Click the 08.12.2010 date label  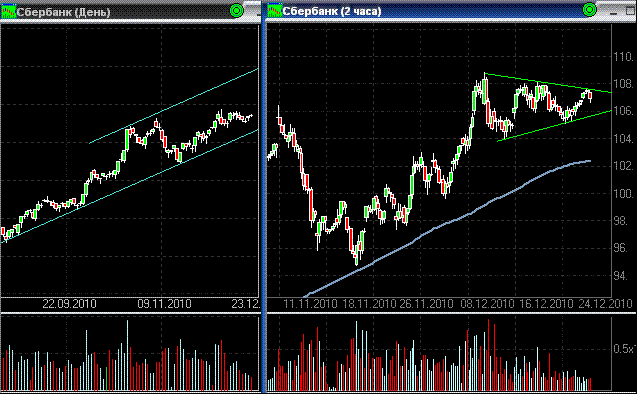(488, 304)
